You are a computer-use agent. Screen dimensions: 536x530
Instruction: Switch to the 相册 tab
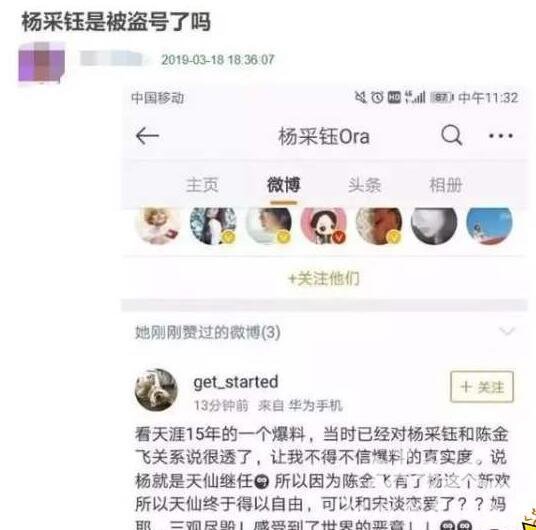[x=446, y=185]
